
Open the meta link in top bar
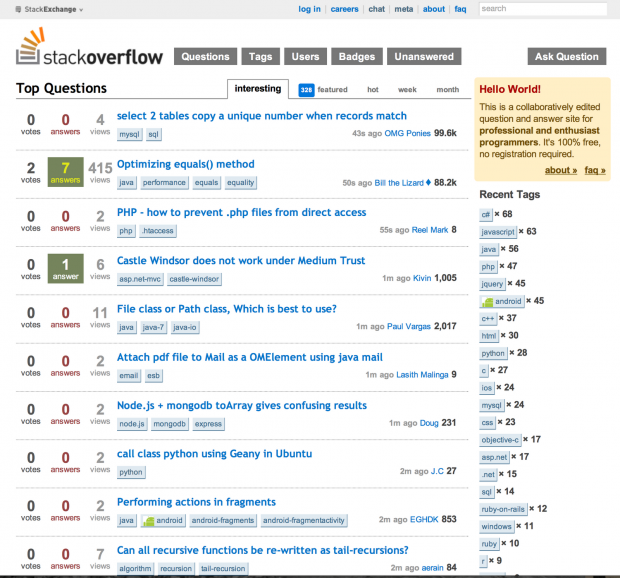click(x=404, y=9)
